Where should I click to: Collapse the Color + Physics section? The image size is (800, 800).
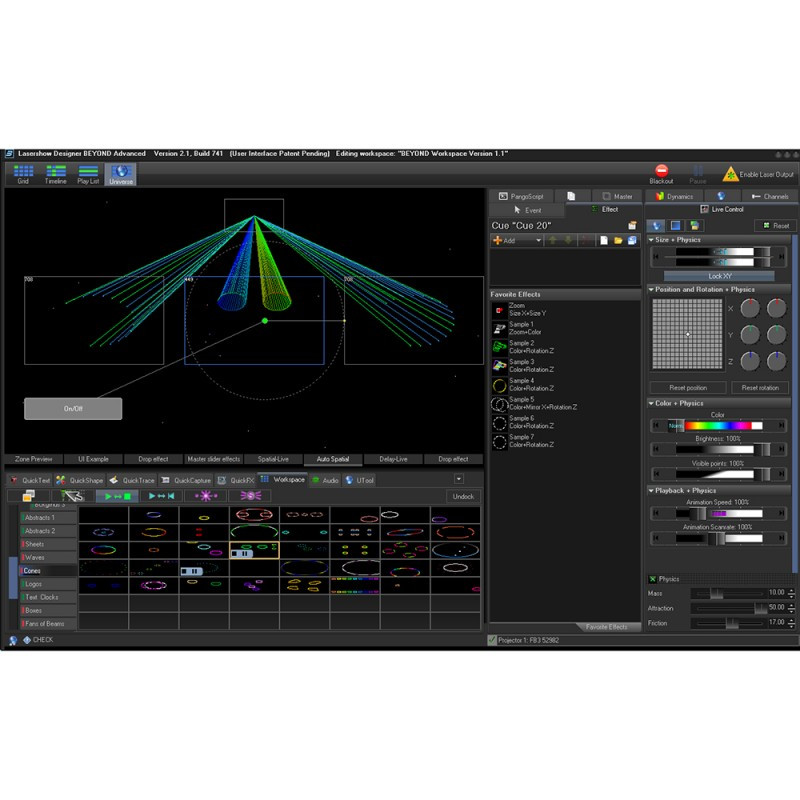click(x=651, y=403)
